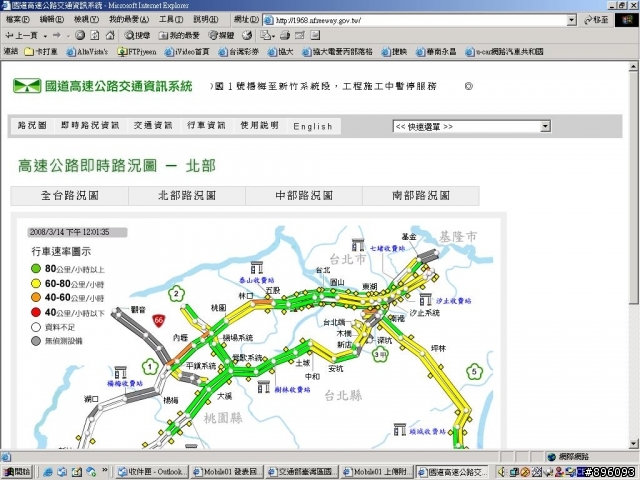
Task: Click the National Highway 5 flower marker
Action: [x=474, y=371]
